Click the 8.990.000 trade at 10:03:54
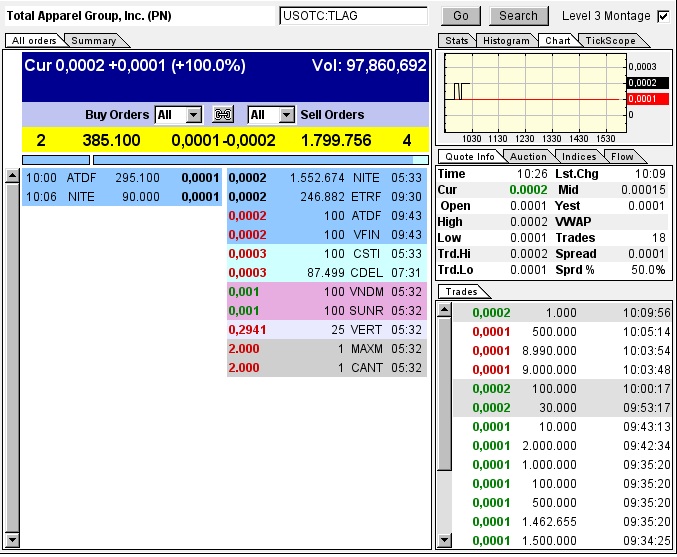Screen dimensions: 677x557 pos(562,350)
